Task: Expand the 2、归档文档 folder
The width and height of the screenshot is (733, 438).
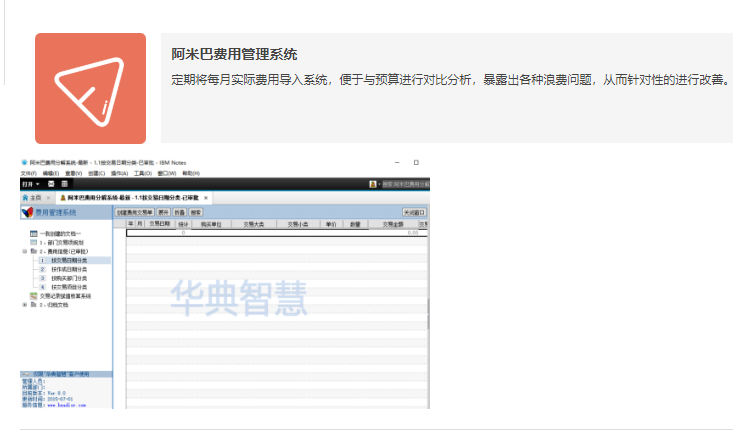Action: (x=25, y=305)
